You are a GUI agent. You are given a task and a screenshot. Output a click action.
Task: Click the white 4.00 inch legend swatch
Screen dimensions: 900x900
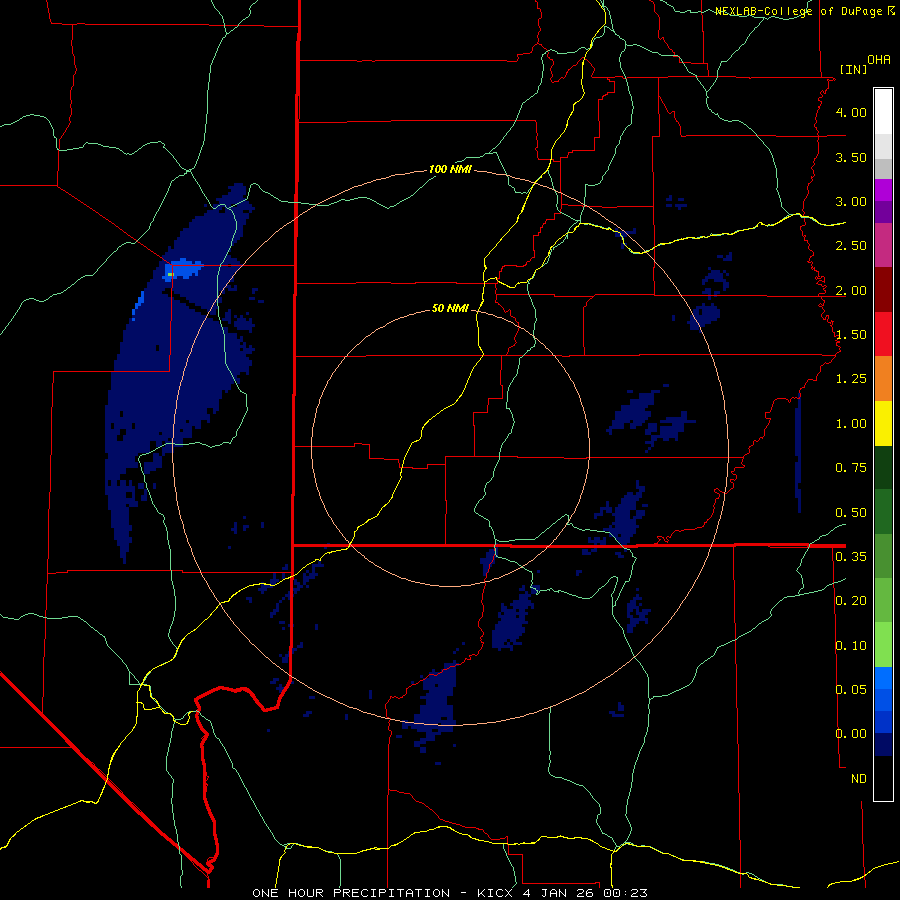(883, 111)
